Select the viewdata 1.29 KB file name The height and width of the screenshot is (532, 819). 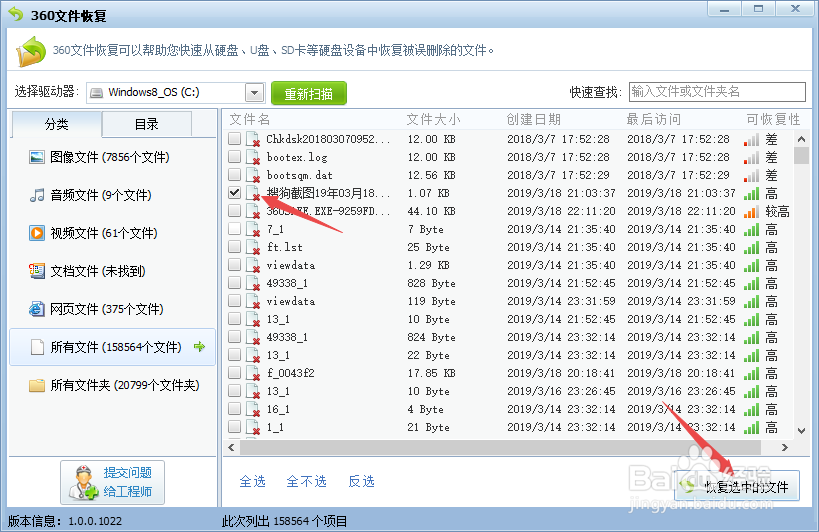click(x=290, y=265)
